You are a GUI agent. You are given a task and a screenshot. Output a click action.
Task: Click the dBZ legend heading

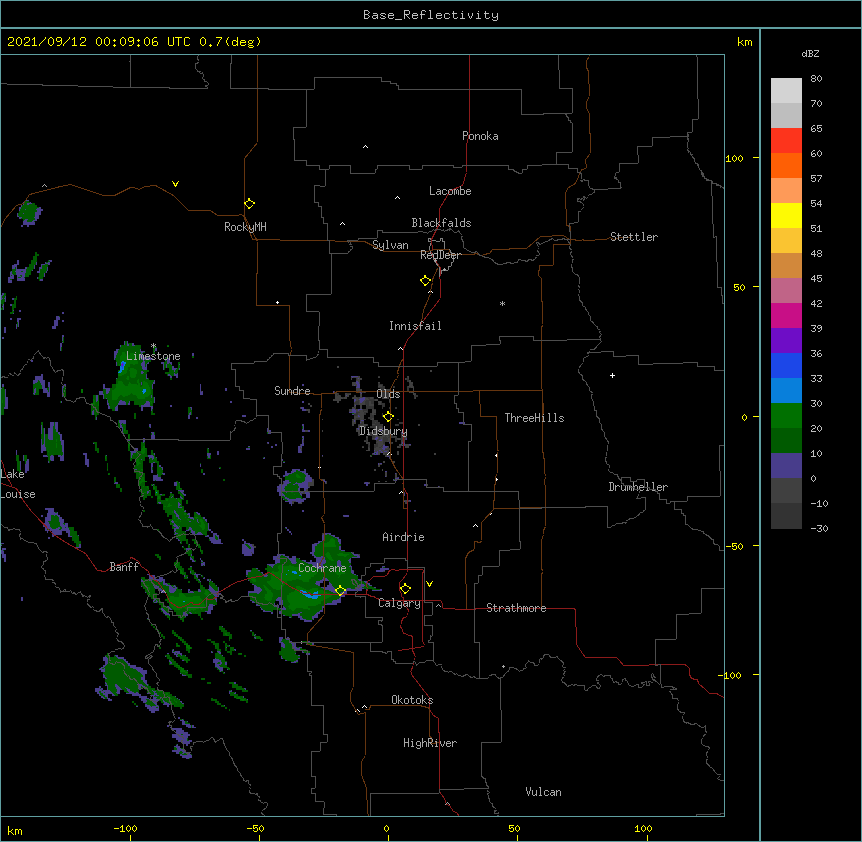pyautogui.click(x=810, y=54)
